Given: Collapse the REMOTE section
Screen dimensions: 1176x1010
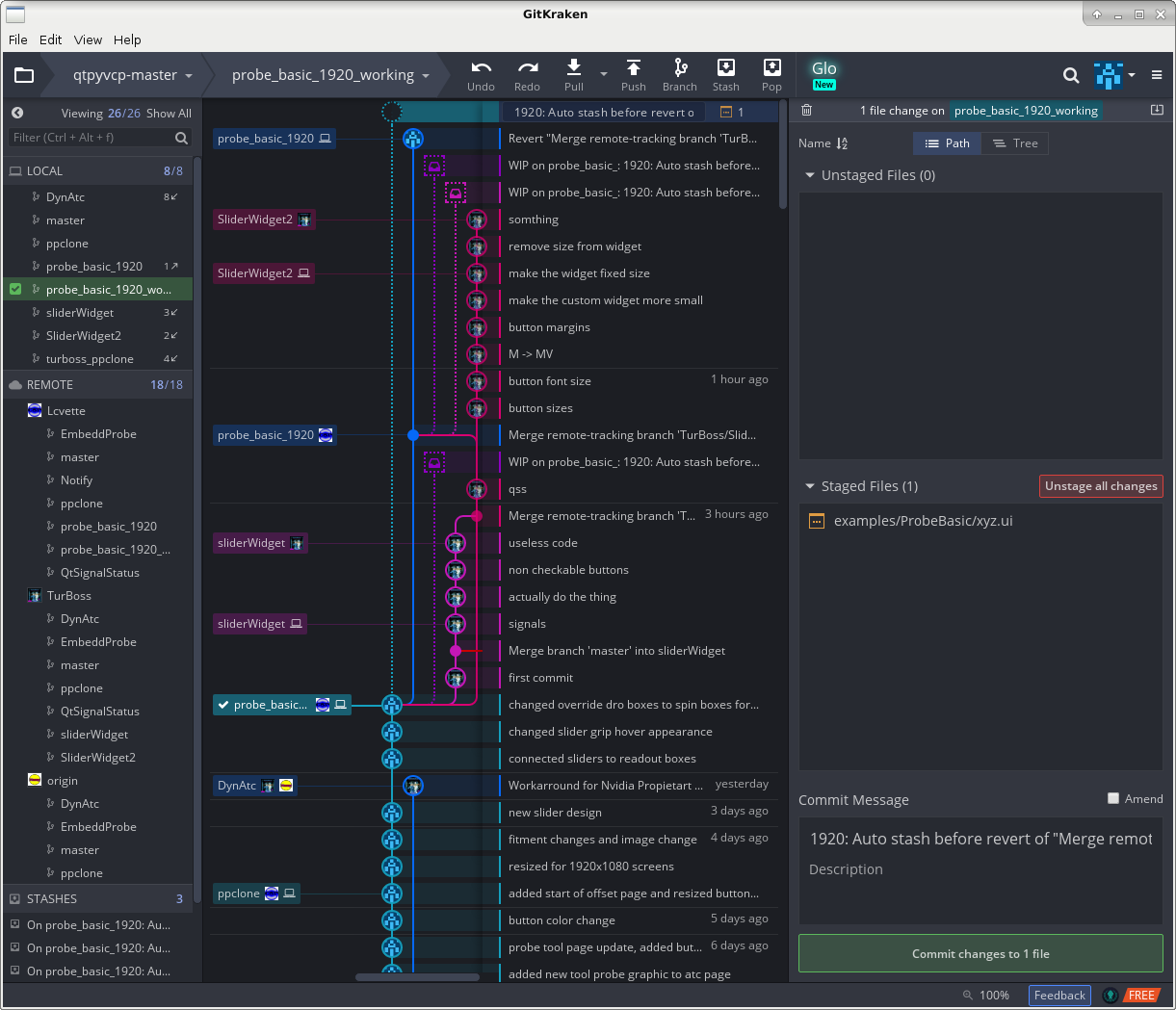Looking at the screenshot, I should (97, 384).
